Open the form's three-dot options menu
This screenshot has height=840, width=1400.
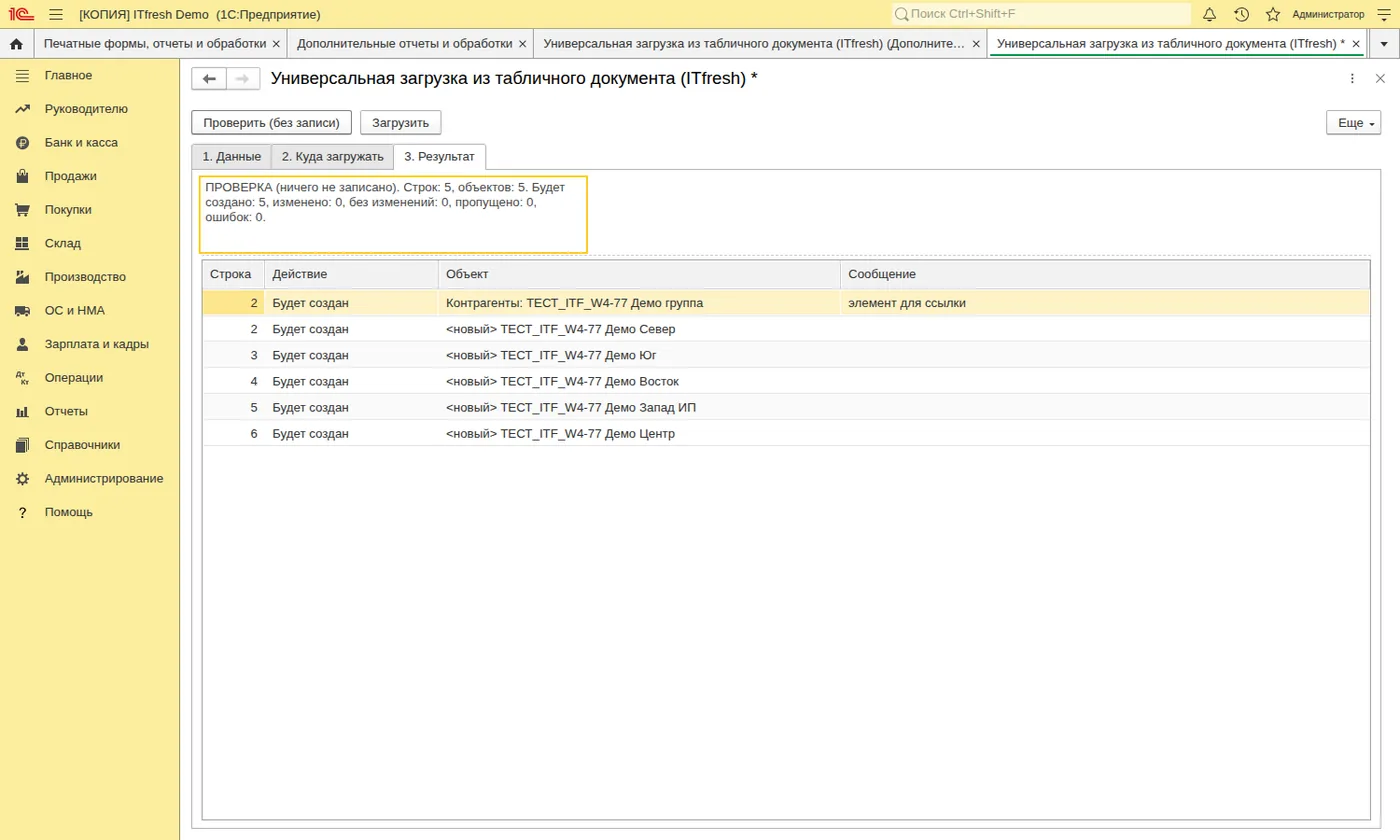1352,79
